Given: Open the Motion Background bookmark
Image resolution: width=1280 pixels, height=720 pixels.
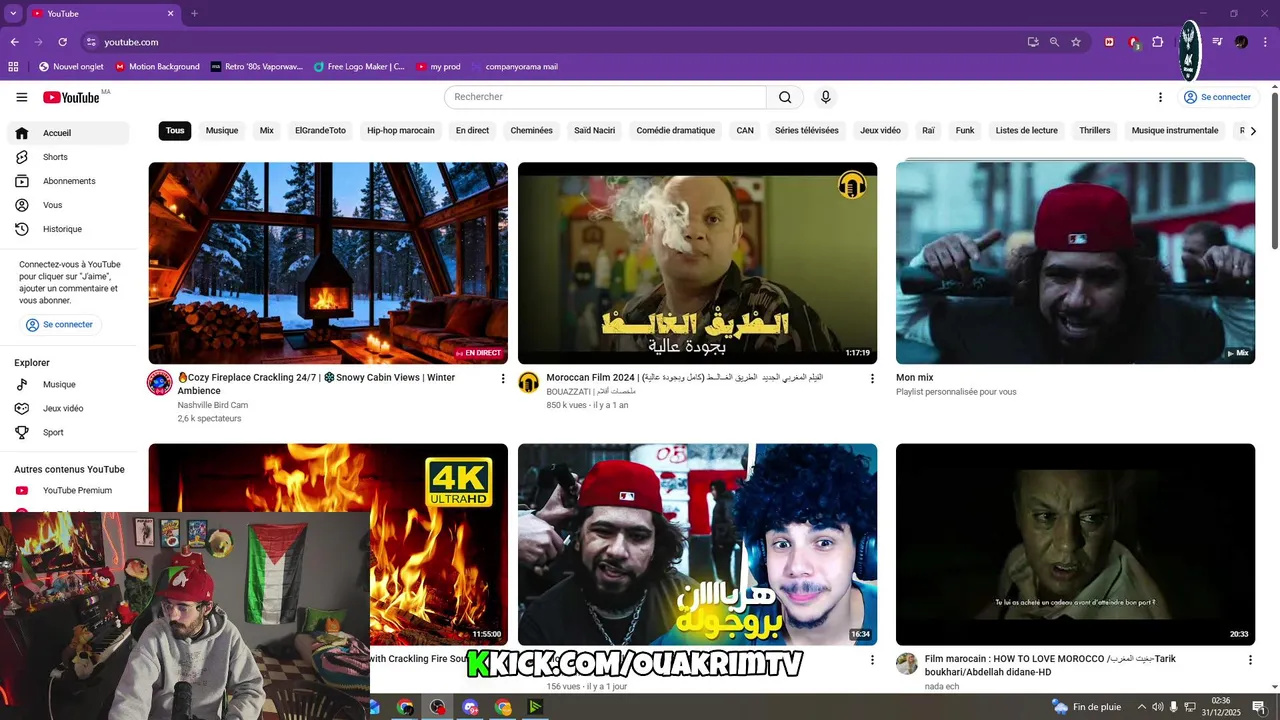Looking at the screenshot, I should 157,67.
